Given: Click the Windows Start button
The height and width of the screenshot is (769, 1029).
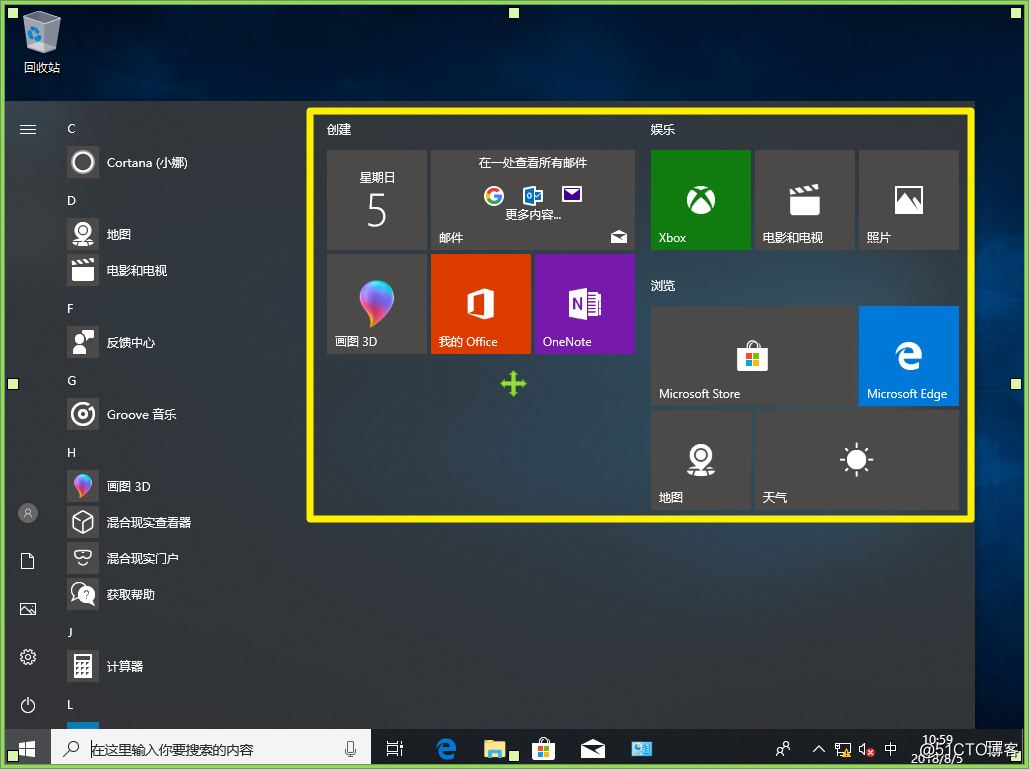Looking at the screenshot, I should pos(28,748).
